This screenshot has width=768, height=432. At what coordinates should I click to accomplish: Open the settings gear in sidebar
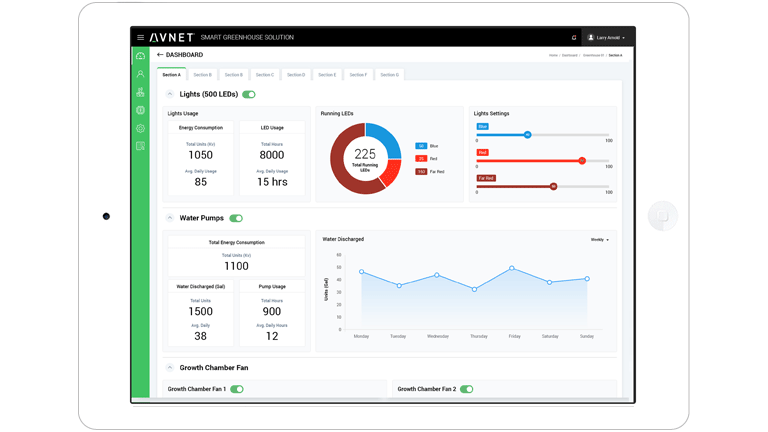(x=140, y=128)
